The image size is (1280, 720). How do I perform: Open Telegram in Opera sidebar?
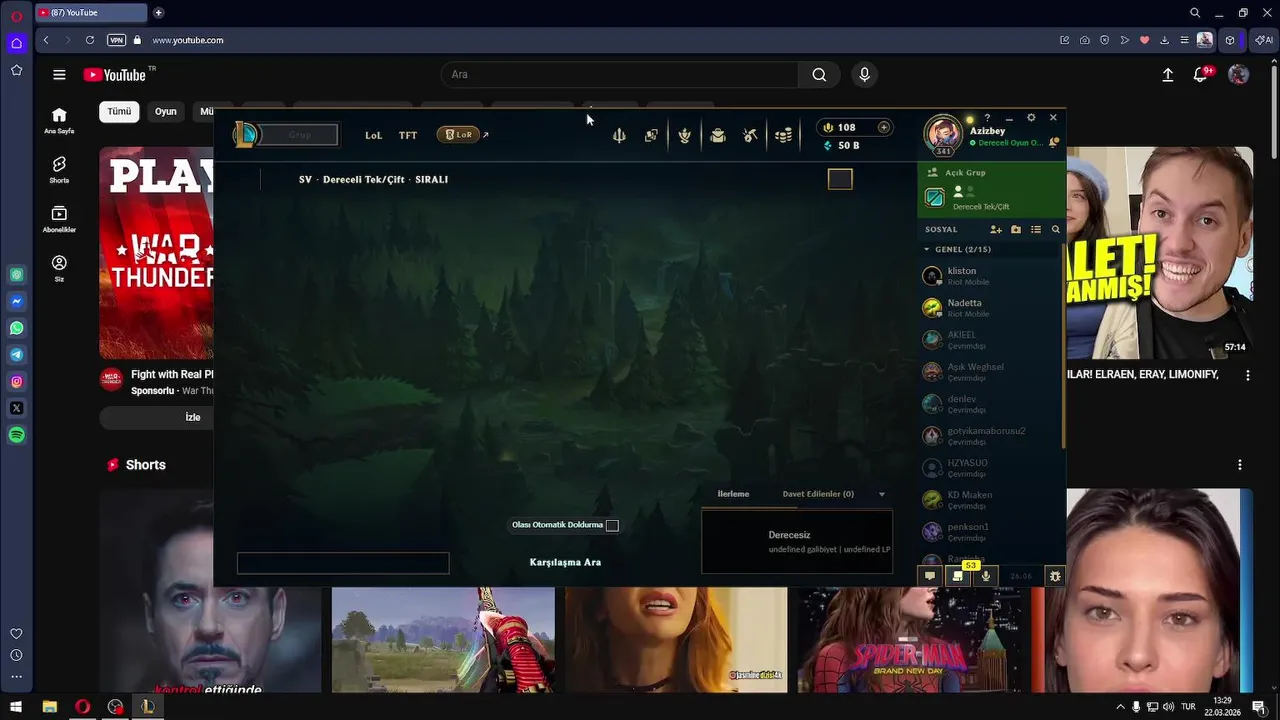17,355
